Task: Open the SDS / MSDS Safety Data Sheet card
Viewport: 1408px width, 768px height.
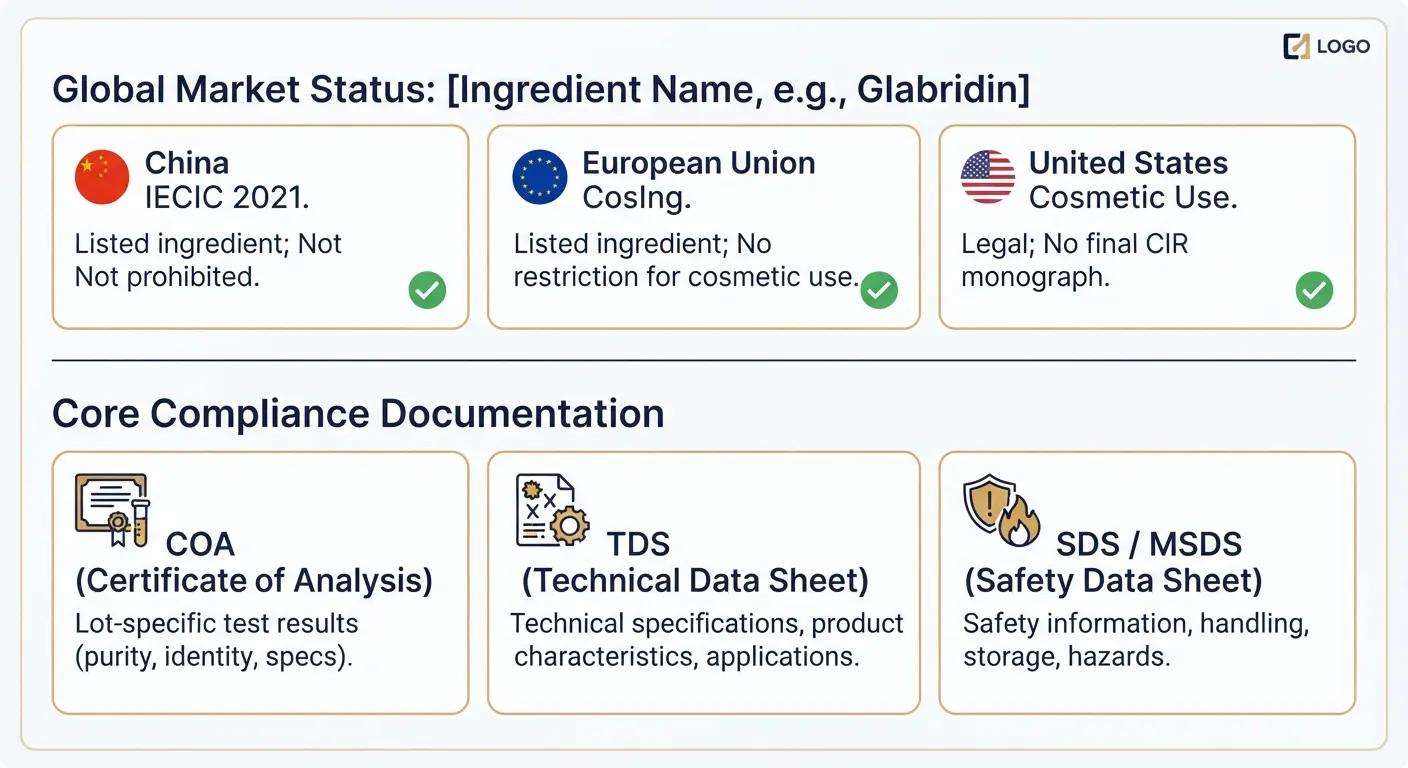Action: 1147,583
